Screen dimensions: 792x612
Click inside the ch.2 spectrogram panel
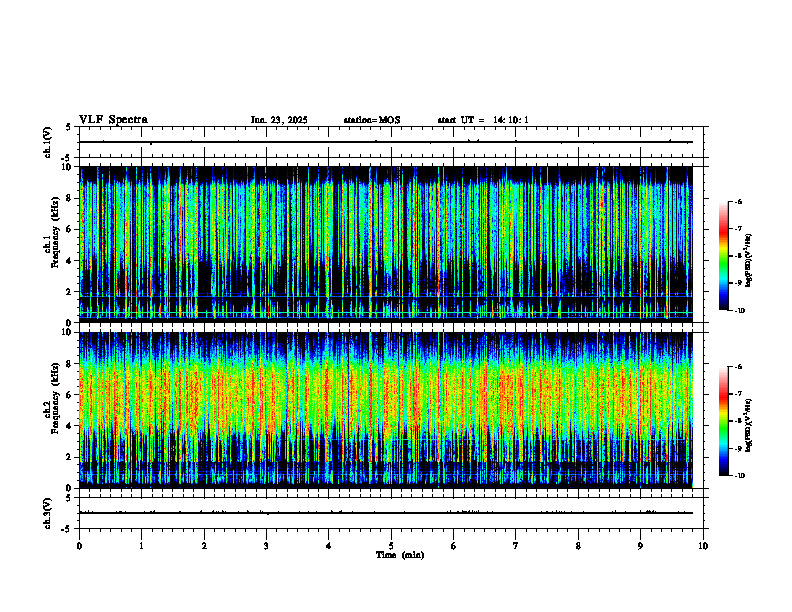(x=386, y=410)
